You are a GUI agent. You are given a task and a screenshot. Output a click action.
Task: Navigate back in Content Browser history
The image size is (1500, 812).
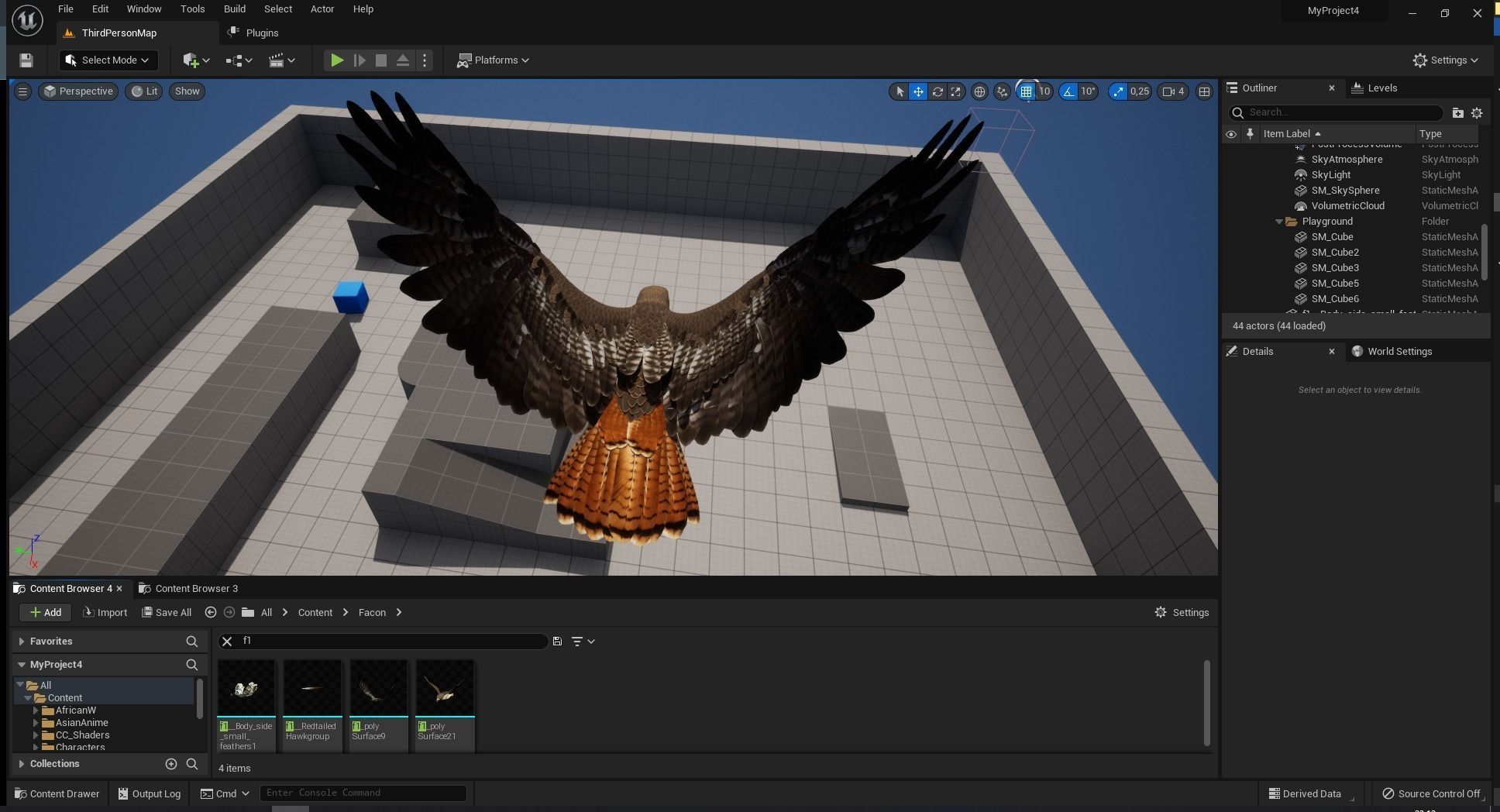tap(210, 613)
